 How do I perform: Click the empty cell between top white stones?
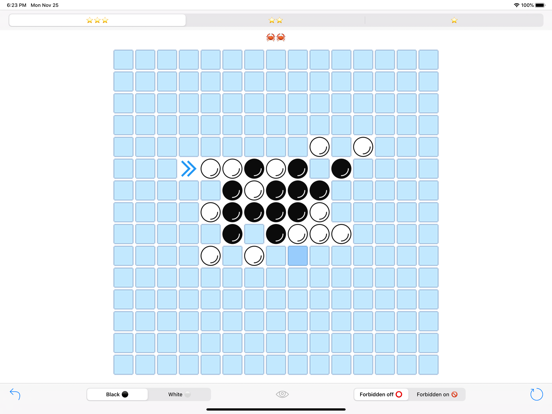[x=341, y=147]
